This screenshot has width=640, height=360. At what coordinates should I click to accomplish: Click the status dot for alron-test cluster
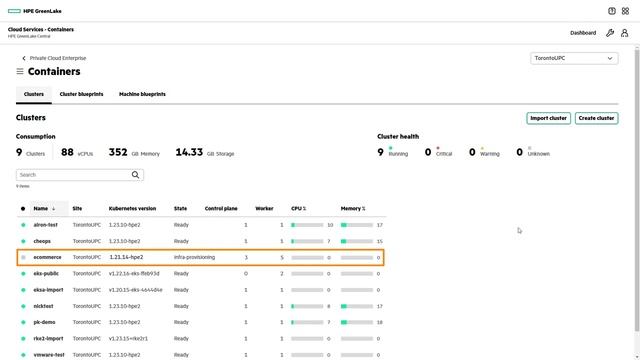tap(23, 225)
